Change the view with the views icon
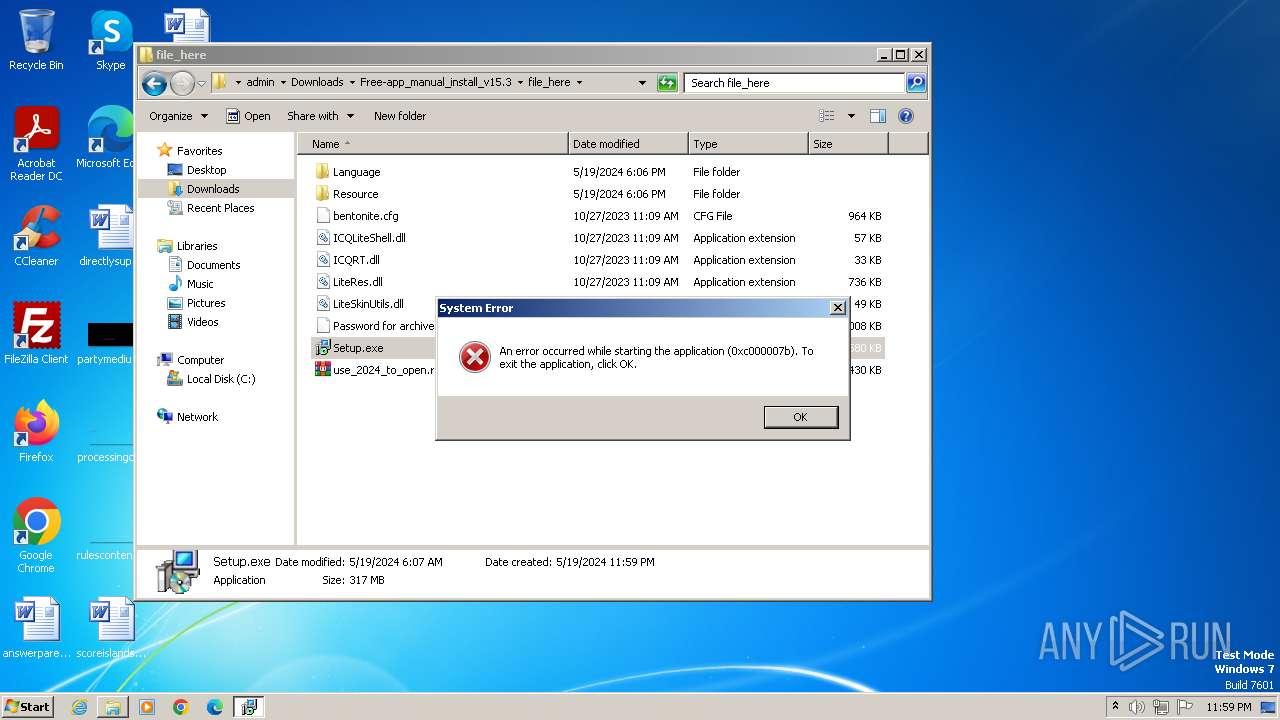This screenshot has width=1280, height=720. coord(827,116)
